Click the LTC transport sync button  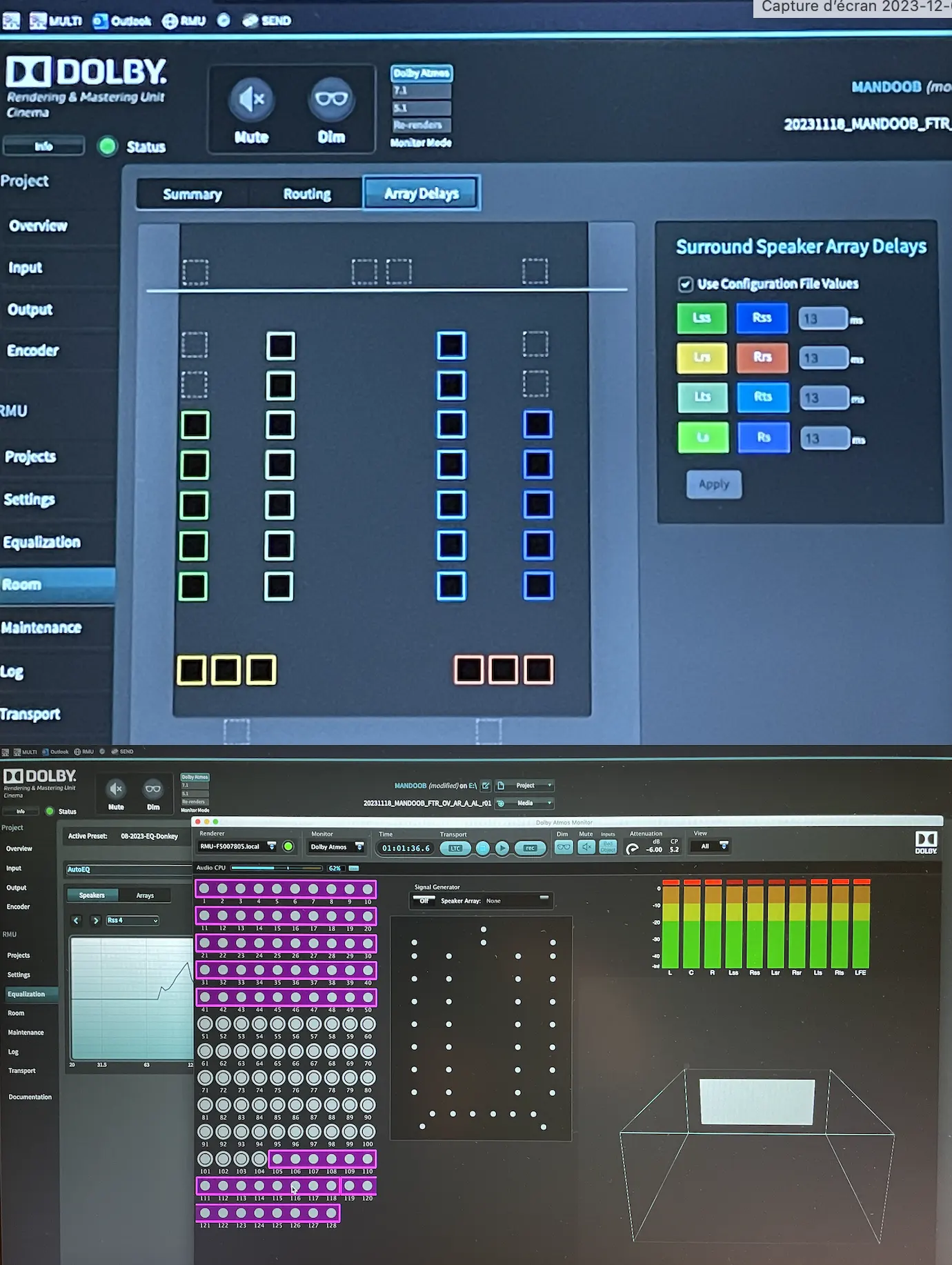(x=455, y=848)
